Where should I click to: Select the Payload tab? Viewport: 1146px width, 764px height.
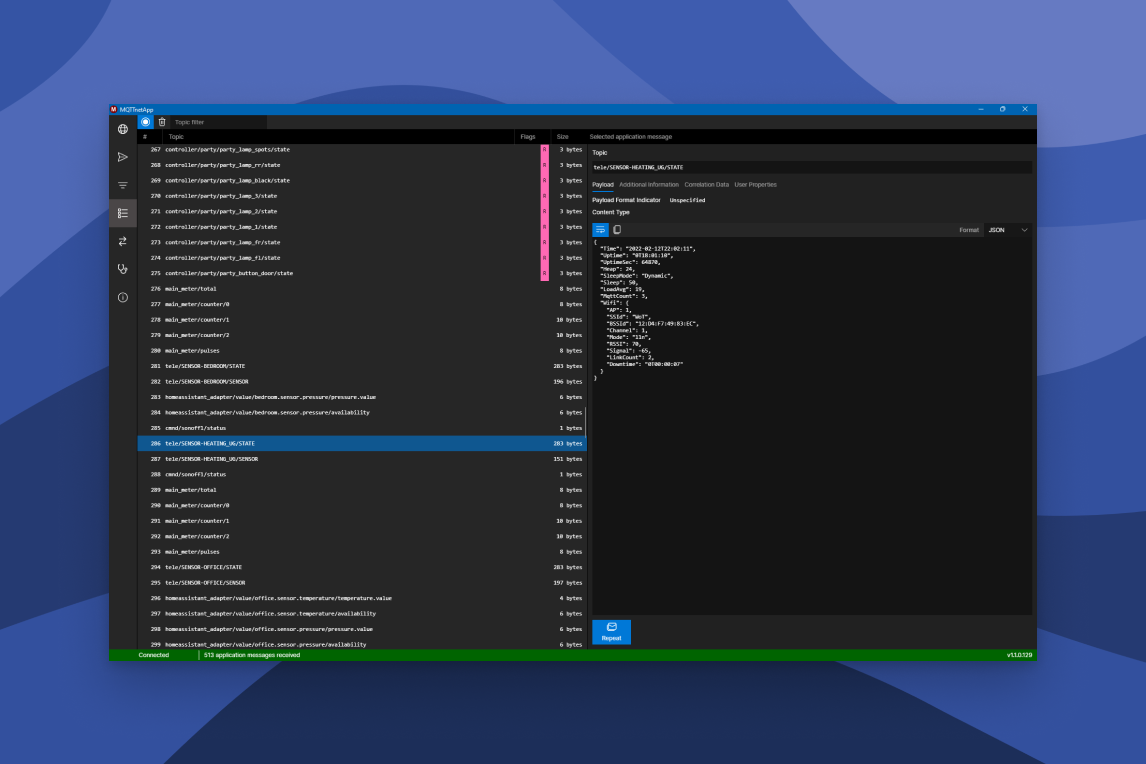(x=606, y=184)
